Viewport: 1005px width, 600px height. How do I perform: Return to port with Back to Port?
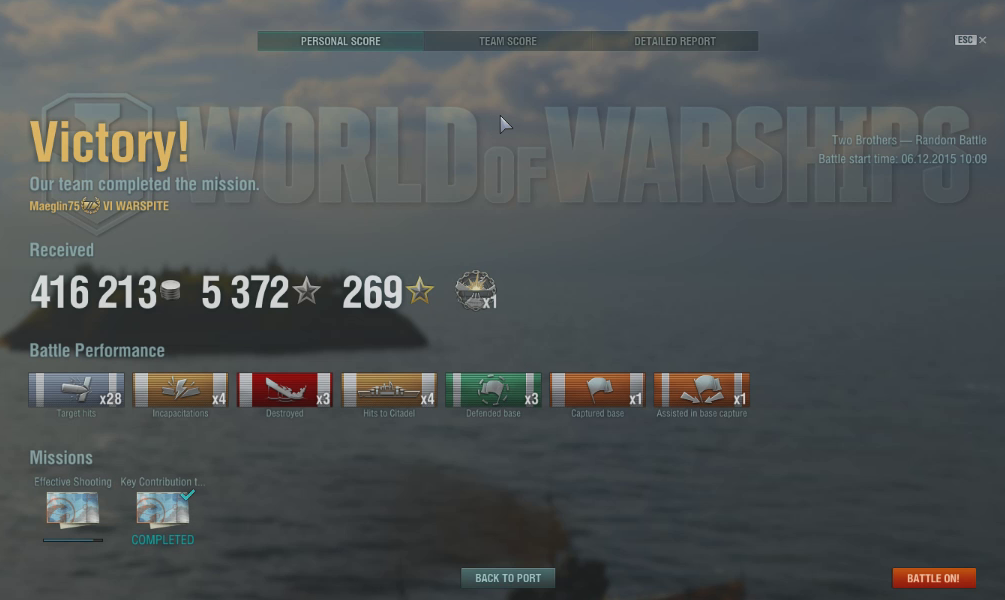pyautogui.click(x=508, y=578)
